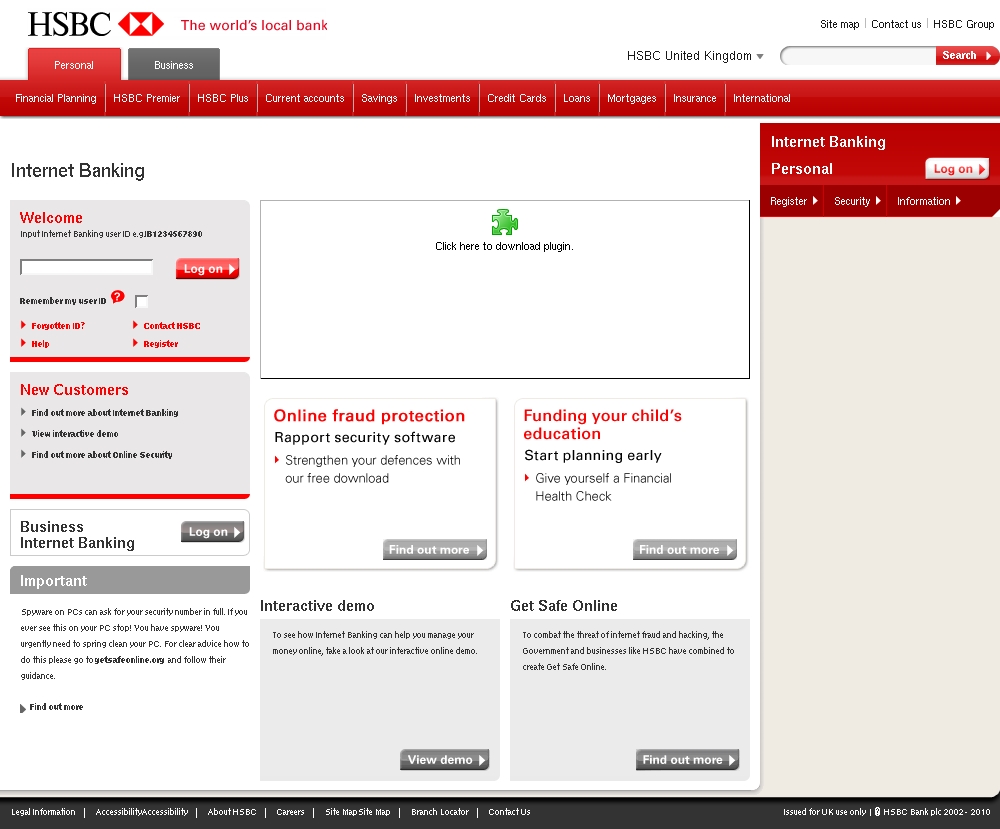This screenshot has height=829, width=1000.
Task: Go to Investments in the navigation bar
Action: click(x=442, y=98)
